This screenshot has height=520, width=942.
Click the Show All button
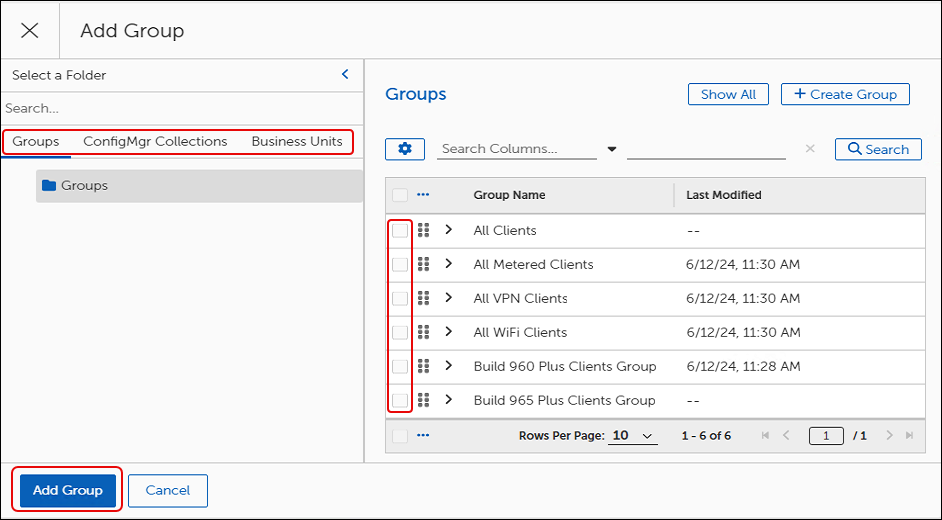[728, 94]
